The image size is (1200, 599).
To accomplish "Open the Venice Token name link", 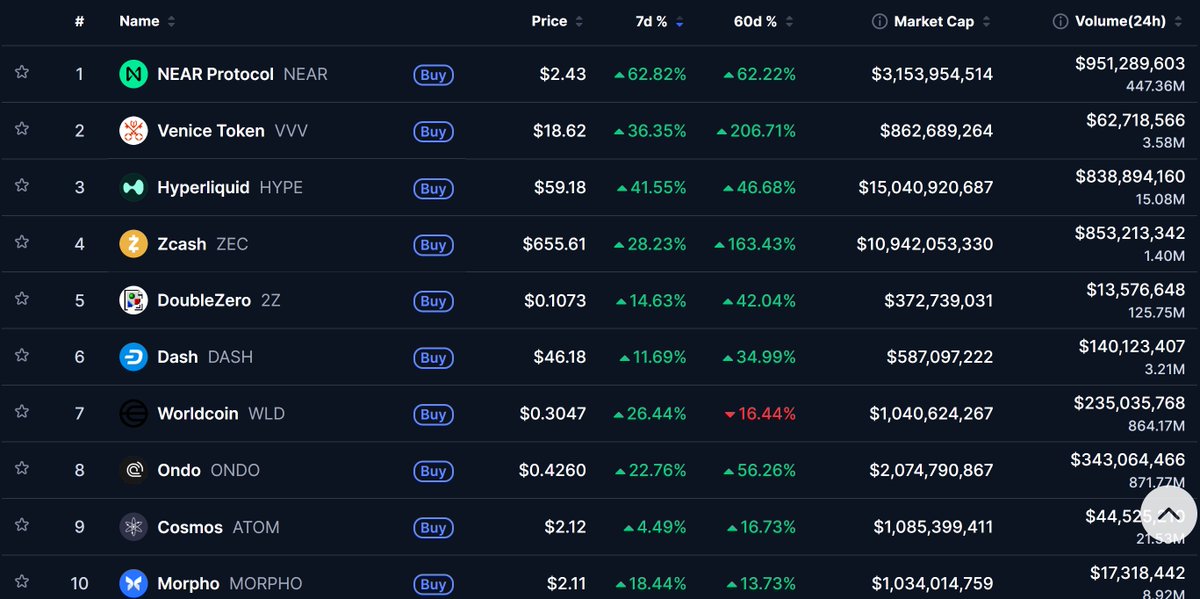I will click(211, 131).
